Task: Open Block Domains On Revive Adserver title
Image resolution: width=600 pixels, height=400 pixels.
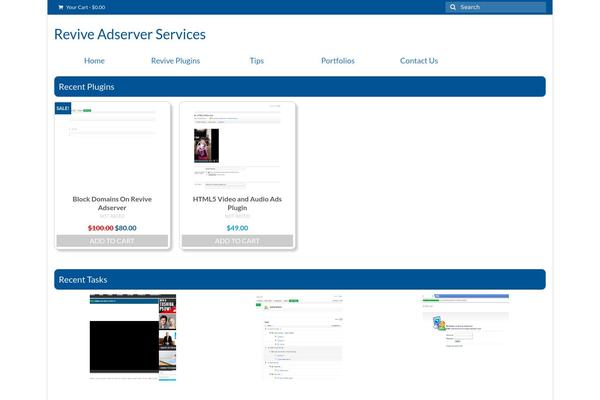Action: (x=112, y=203)
